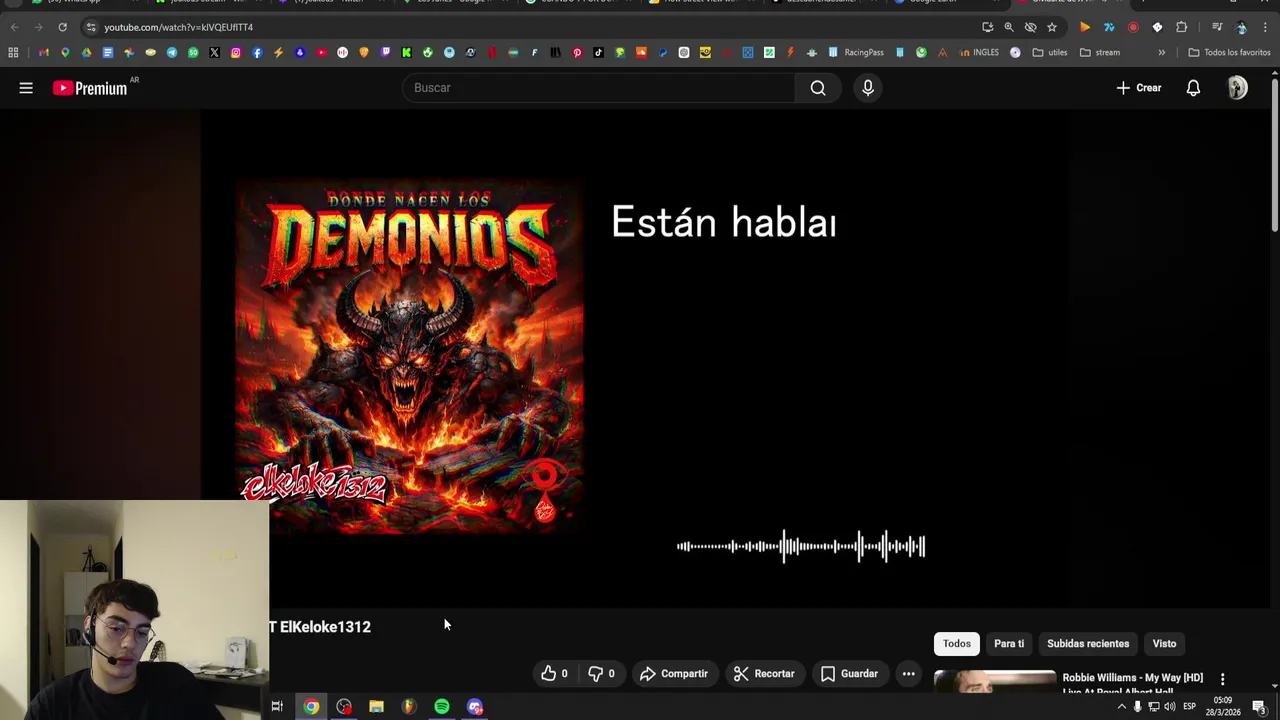Screen dimensions: 1280x720
Task: Click the youtube.com address bar URL
Action: click(178, 27)
